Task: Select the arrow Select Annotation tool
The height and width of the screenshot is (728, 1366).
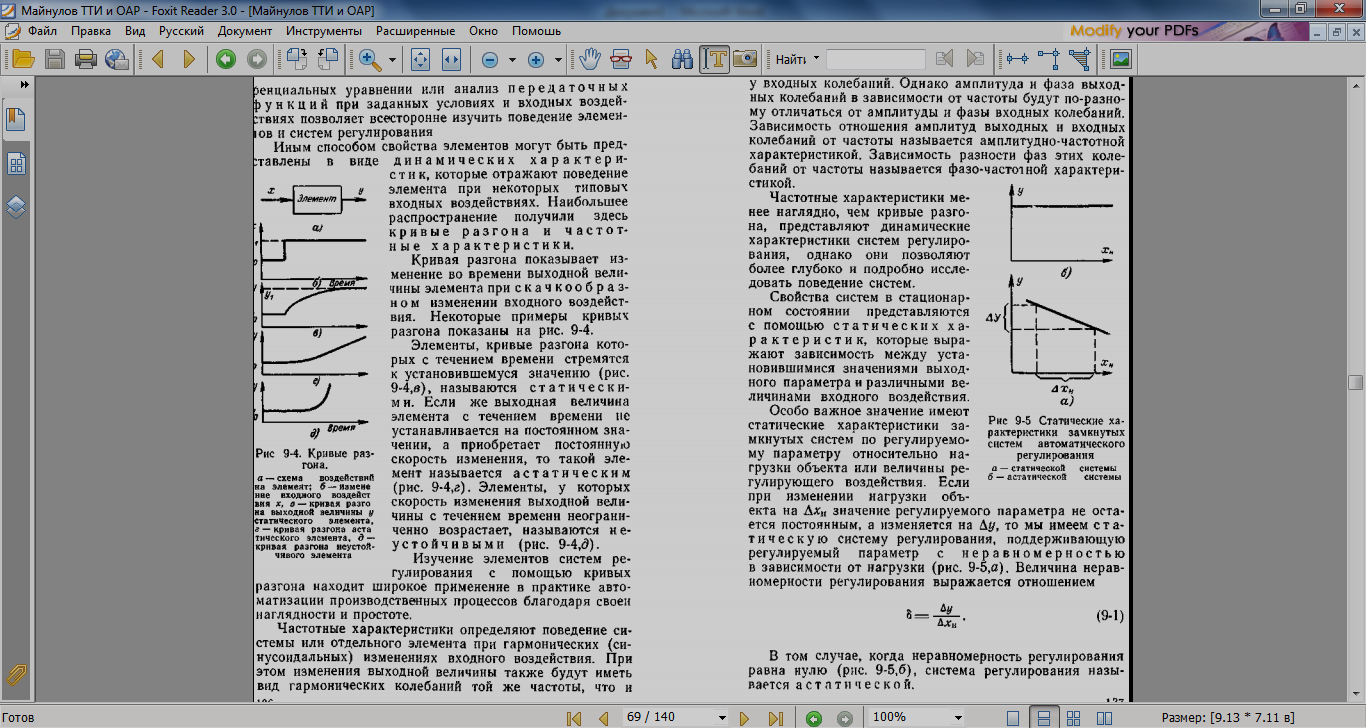Action: coord(652,59)
